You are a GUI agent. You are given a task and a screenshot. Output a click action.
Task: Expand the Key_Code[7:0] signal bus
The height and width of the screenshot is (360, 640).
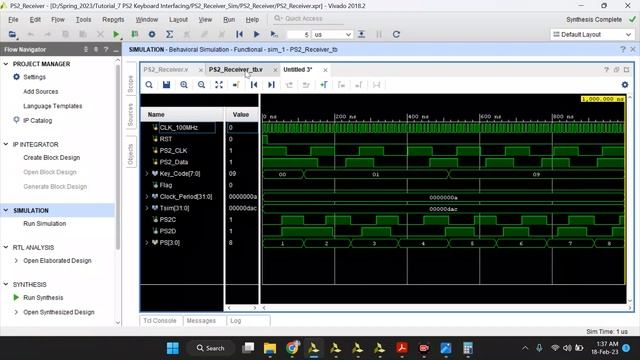pos(147,174)
